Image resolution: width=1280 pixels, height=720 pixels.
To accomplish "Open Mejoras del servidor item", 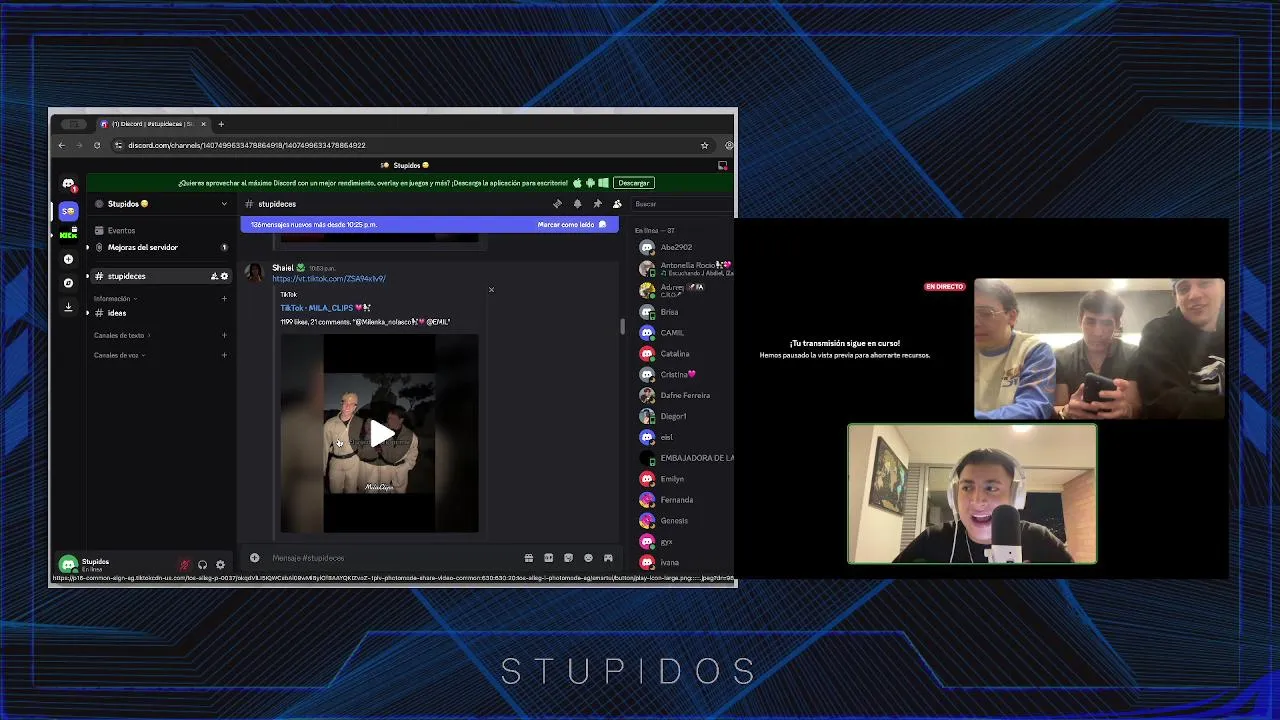I will [160, 247].
